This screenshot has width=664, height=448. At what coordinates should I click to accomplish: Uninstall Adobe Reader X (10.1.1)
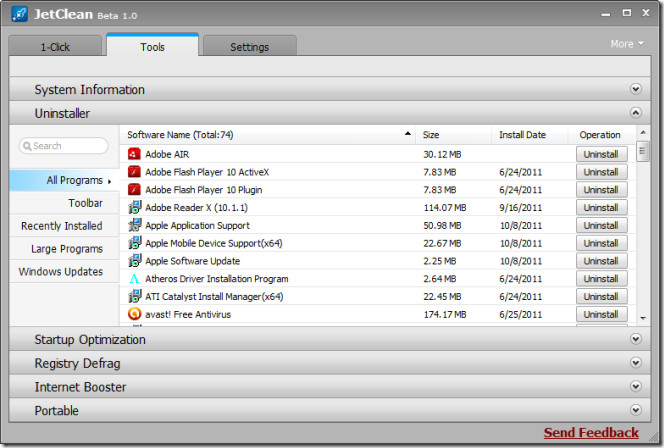pyautogui.click(x=601, y=207)
